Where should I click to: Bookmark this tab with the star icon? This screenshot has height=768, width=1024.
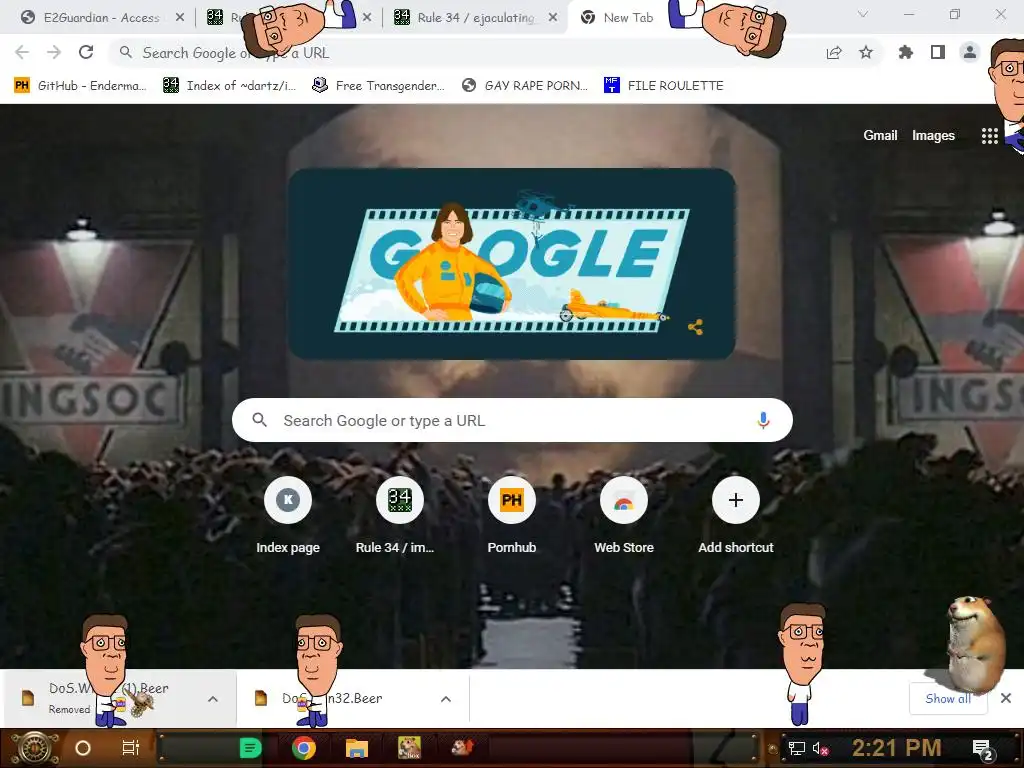[866, 52]
